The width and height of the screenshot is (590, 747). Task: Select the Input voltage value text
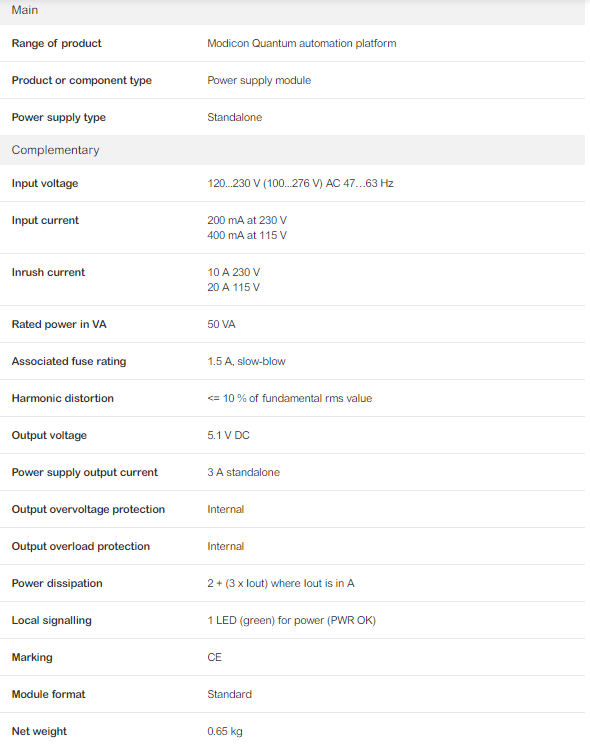300,183
